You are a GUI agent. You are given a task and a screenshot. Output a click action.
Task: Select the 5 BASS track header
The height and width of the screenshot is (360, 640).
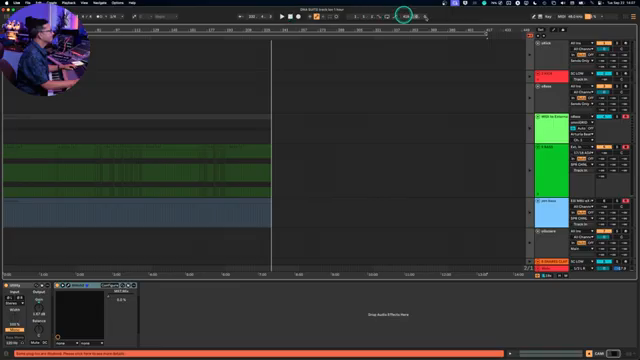551,171
